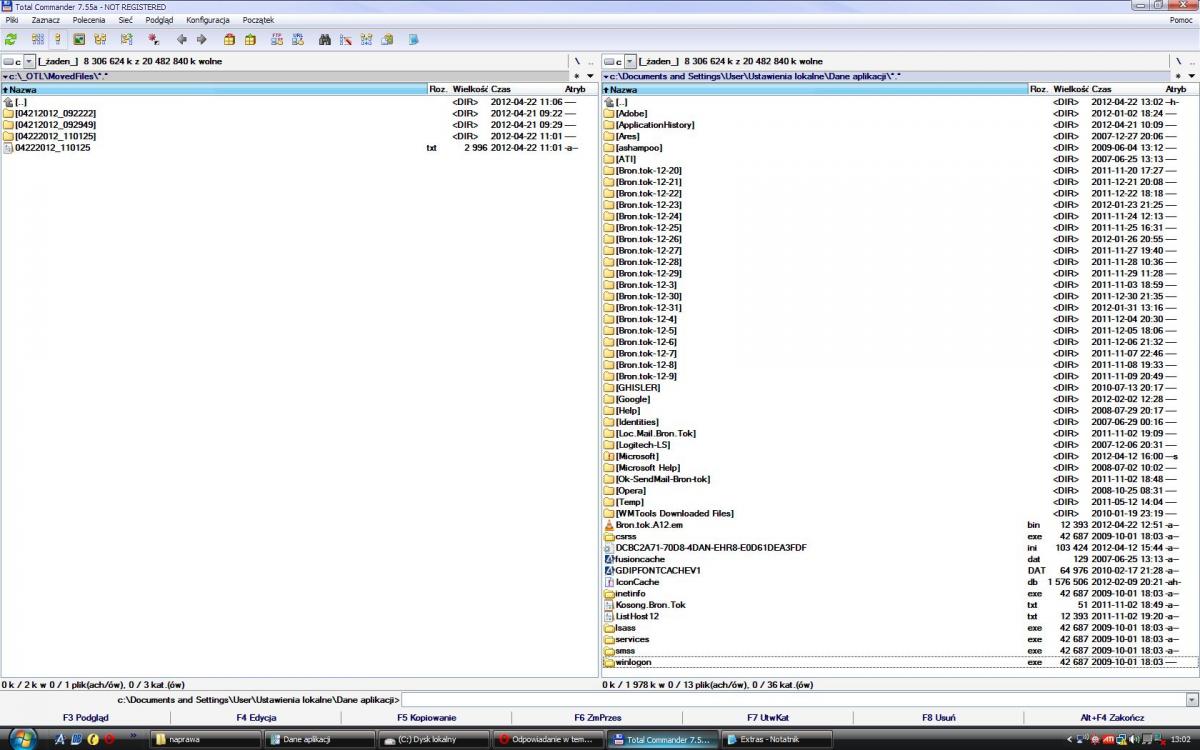Click the F7 UtwKat button
Image resolution: width=1200 pixels, height=750 pixels.
point(768,717)
